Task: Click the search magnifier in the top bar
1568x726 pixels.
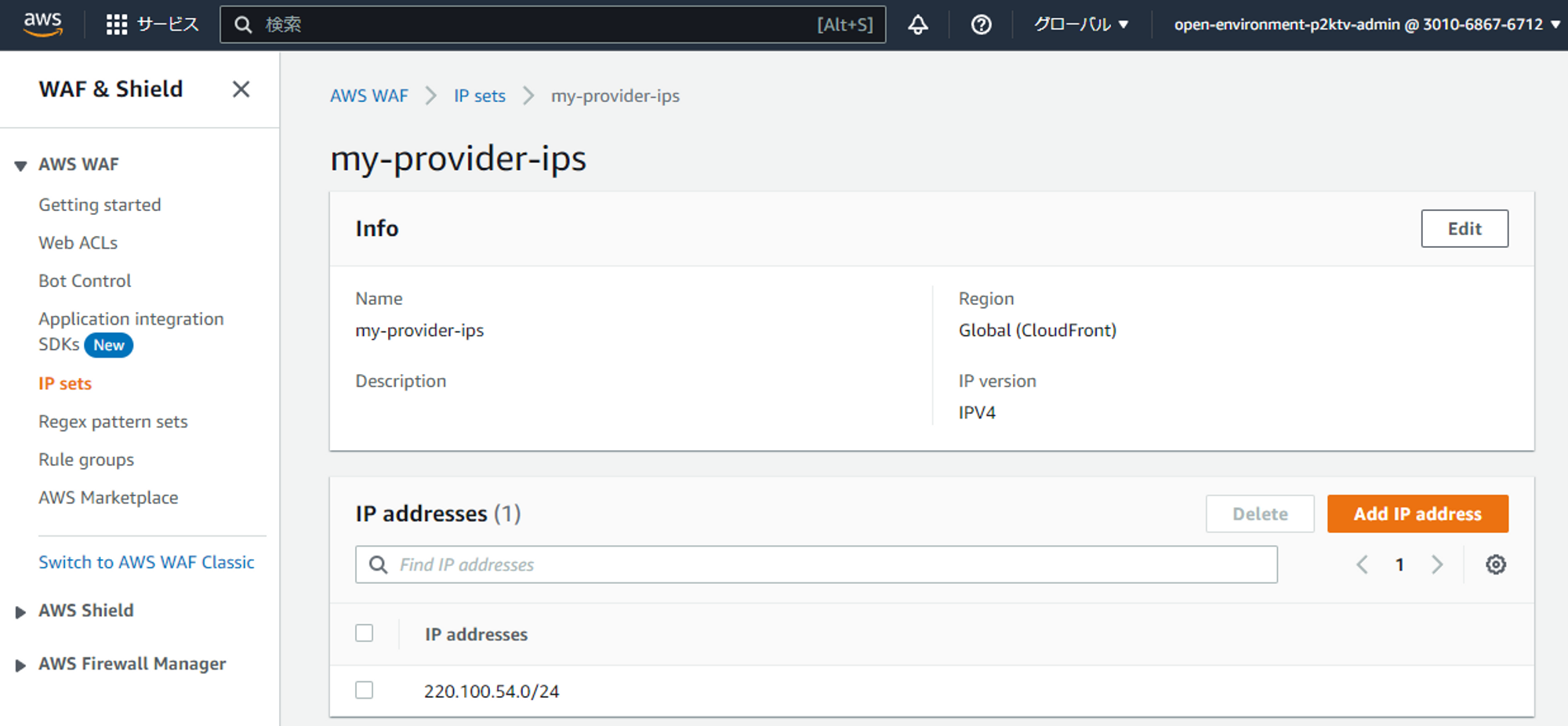Action: [x=243, y=24]
